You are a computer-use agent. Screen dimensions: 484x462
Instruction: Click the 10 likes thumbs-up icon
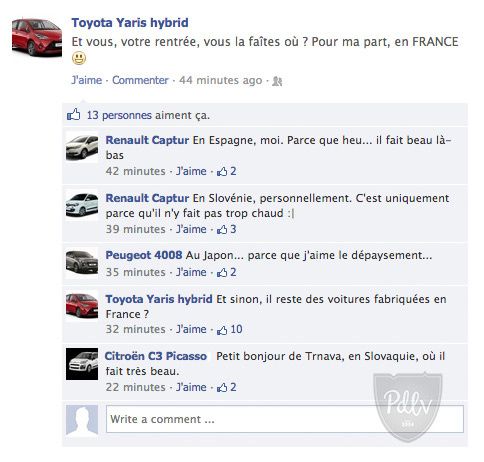click(x=222, y=330)
